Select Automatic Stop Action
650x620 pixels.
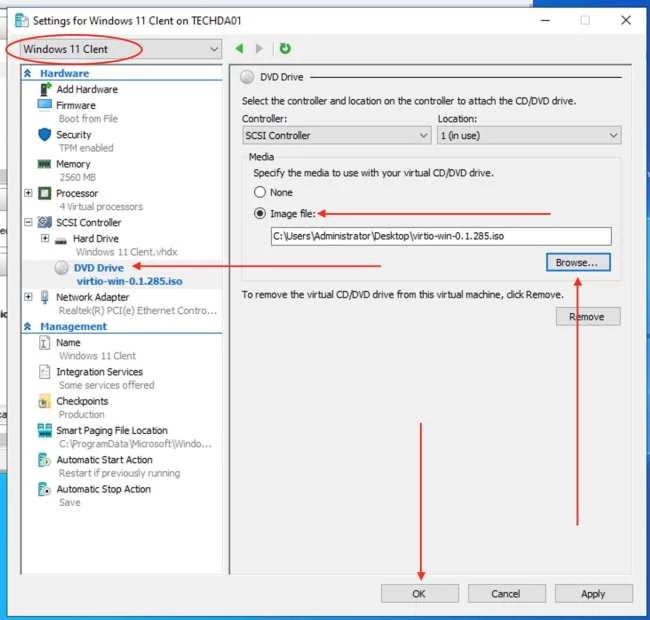(104, 489)
